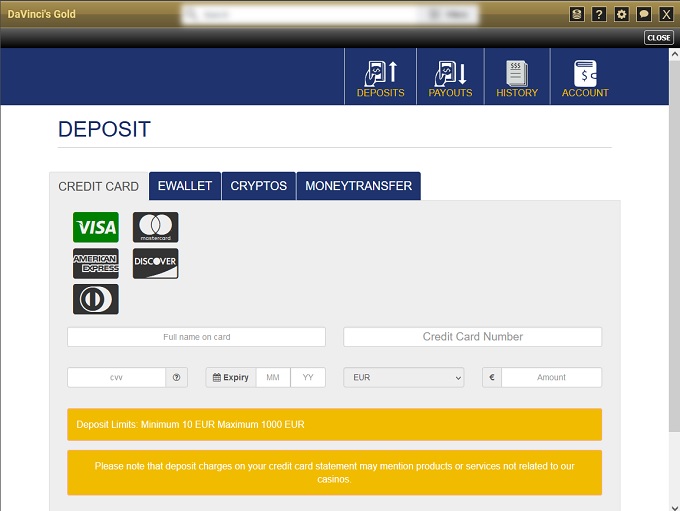Focus the expiry YY field
The width and height of the screenshot is (680, 511).
308,377
